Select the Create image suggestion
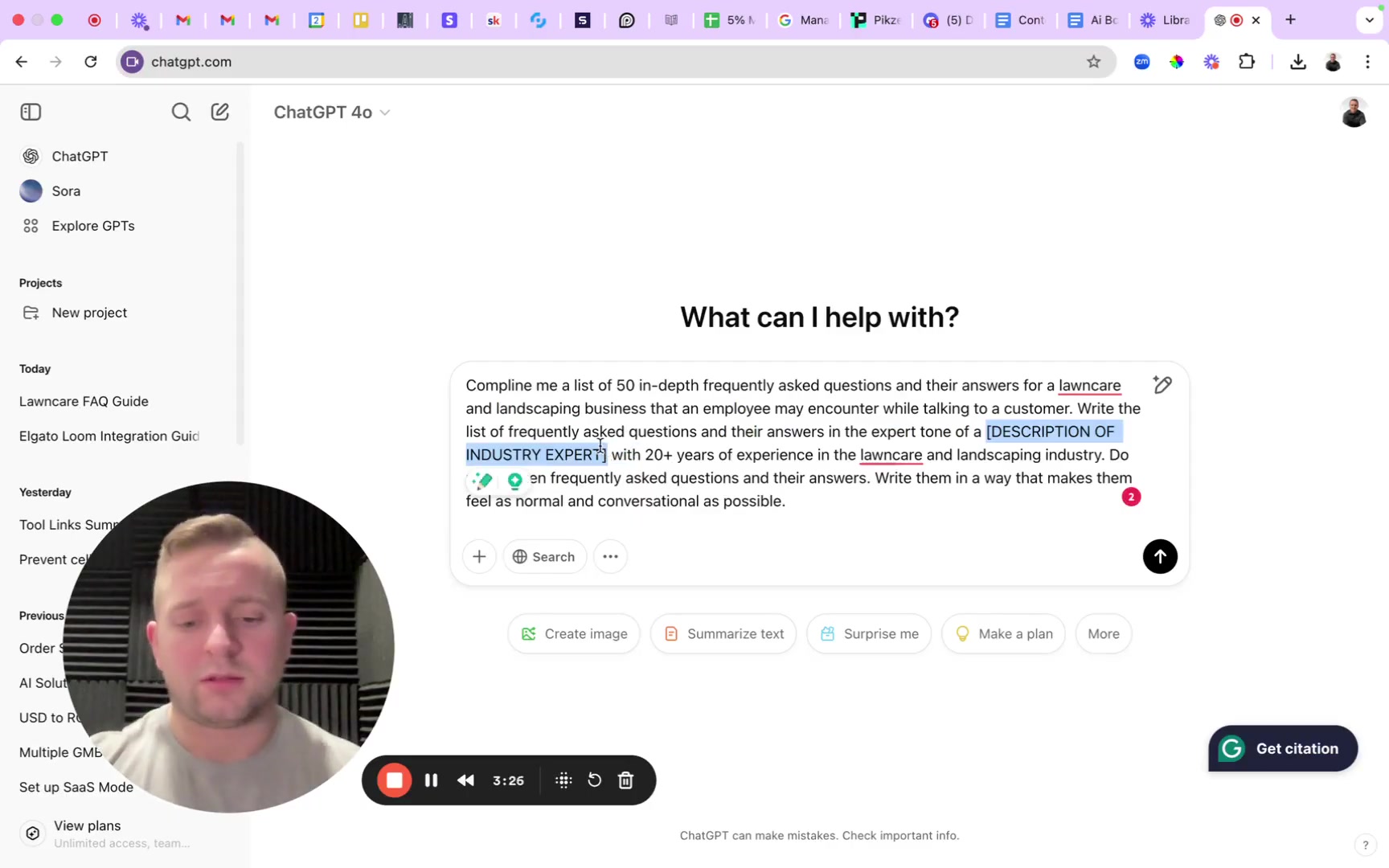Image resolution: width=1389 pixels, height=868 pixels. pos(574,633)
